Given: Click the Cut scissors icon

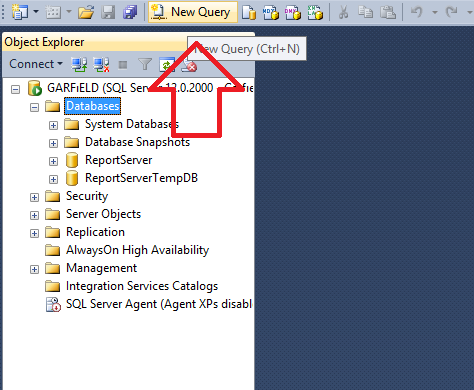Looking at the screenshot, I should [343, 12].
